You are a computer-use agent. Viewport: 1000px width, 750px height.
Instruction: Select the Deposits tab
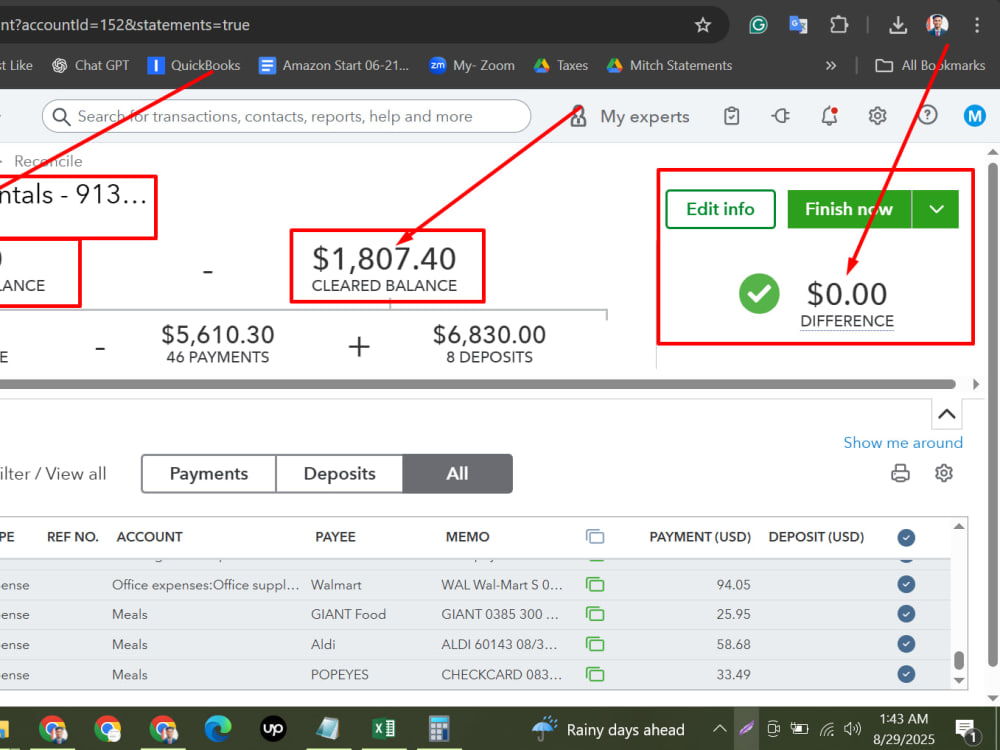(x=339, y=474)
